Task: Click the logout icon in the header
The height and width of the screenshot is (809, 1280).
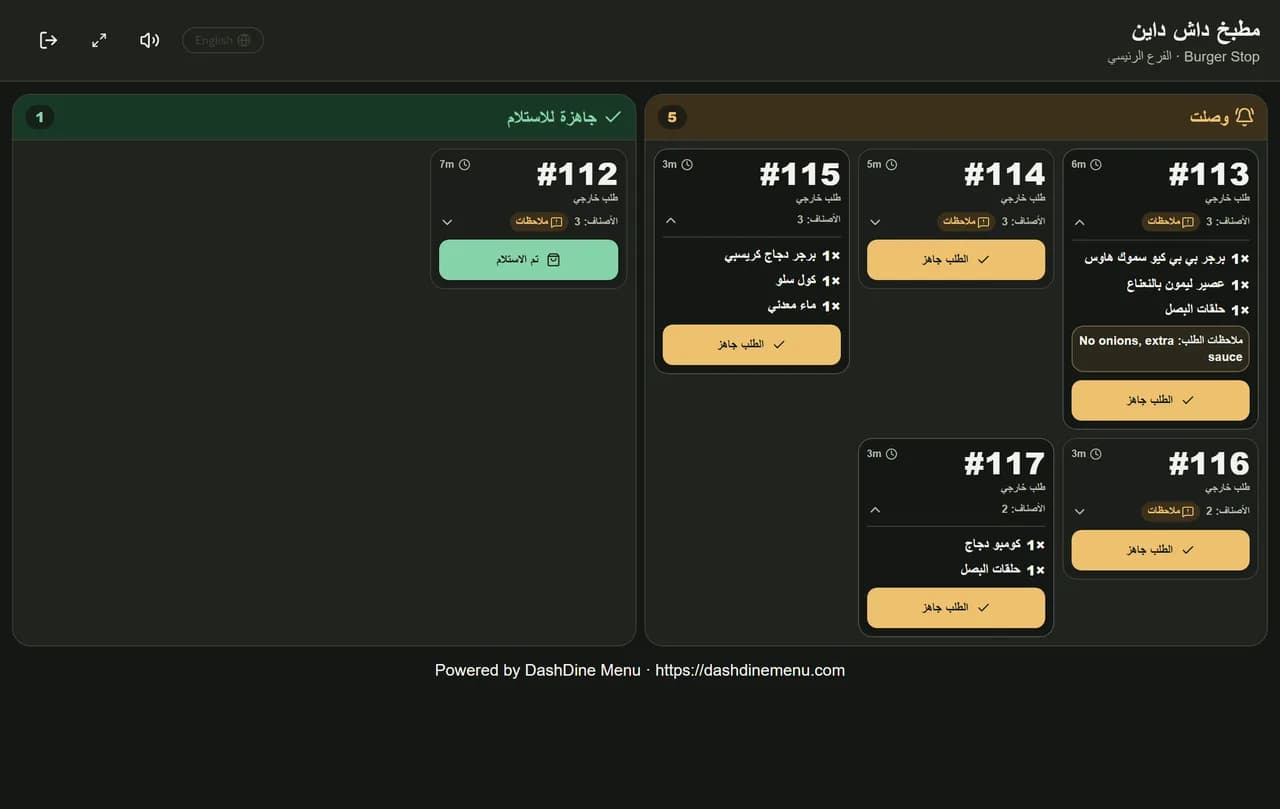Action: [48, 40]
